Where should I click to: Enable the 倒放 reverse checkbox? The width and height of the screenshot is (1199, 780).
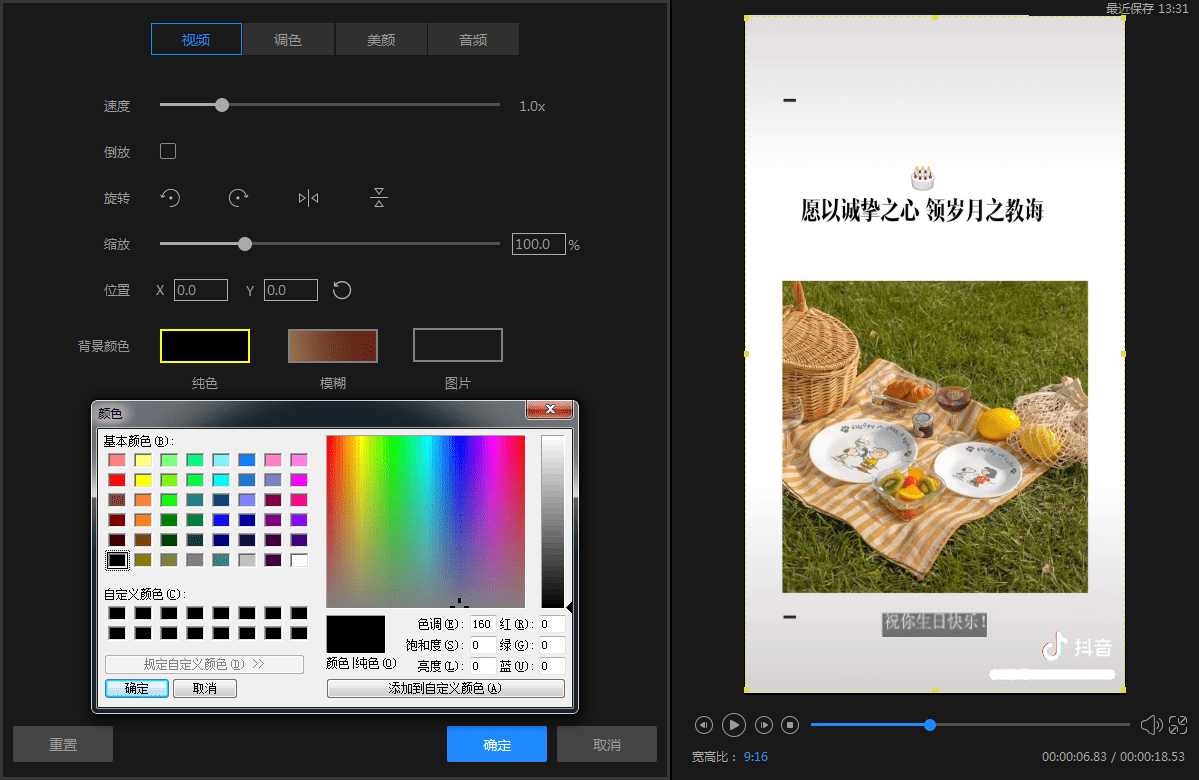pyautogui.click(x=168, y=151)
